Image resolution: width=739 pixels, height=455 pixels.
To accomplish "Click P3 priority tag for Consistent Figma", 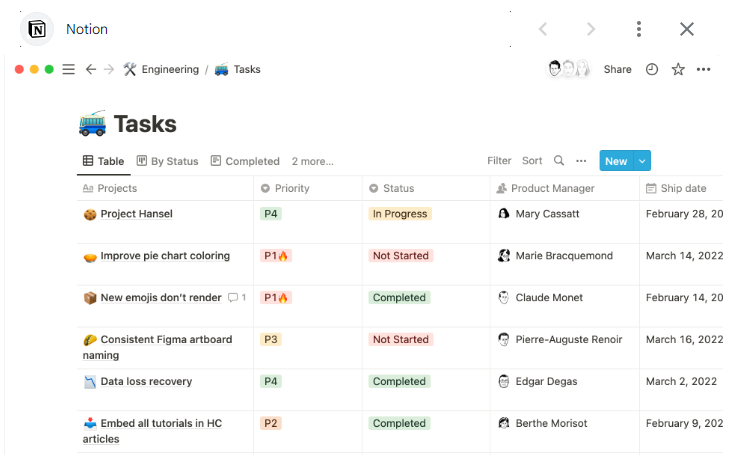I will (271, 339).
